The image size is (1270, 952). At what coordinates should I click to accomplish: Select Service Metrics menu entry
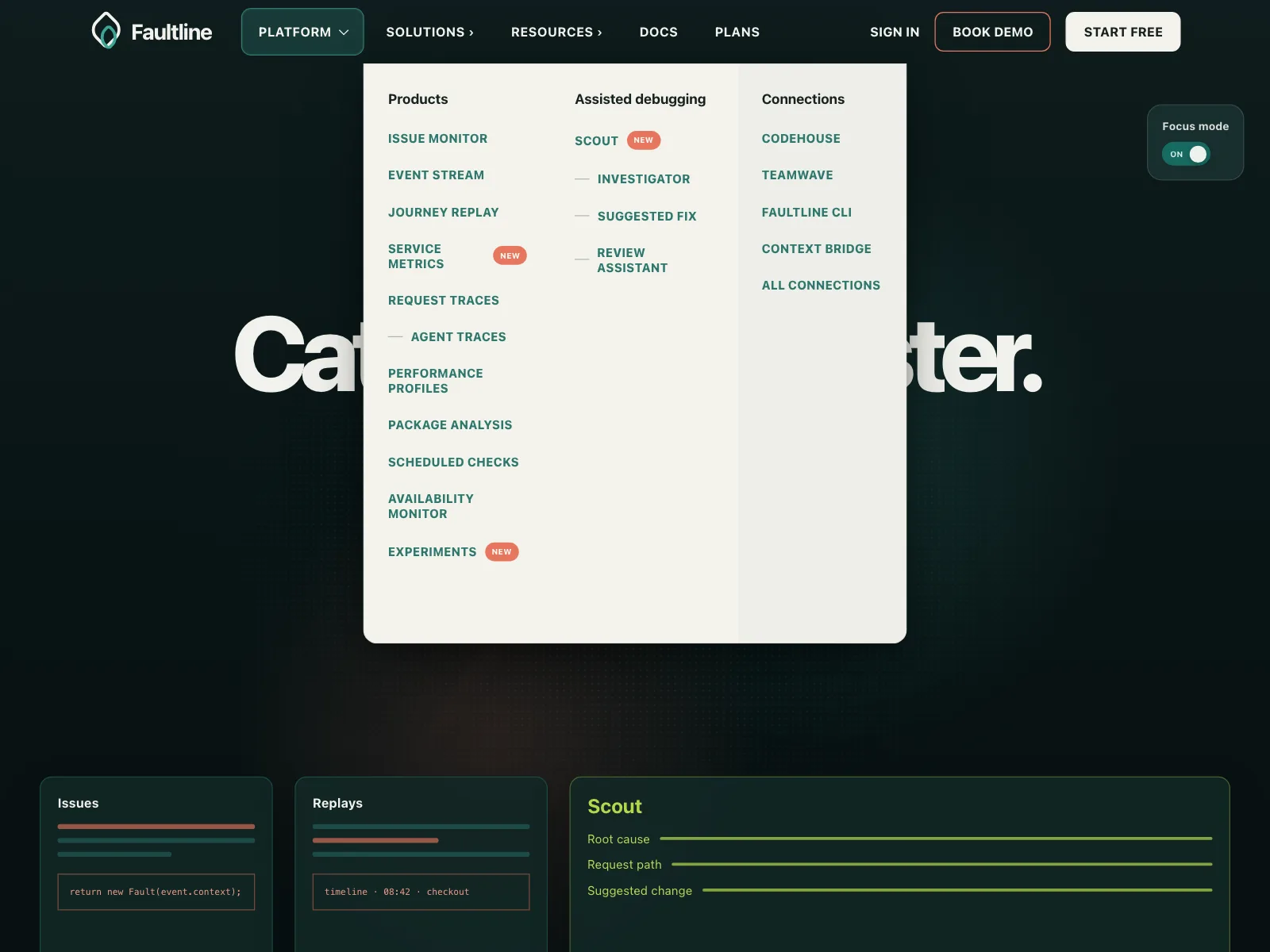pos(416,256)
